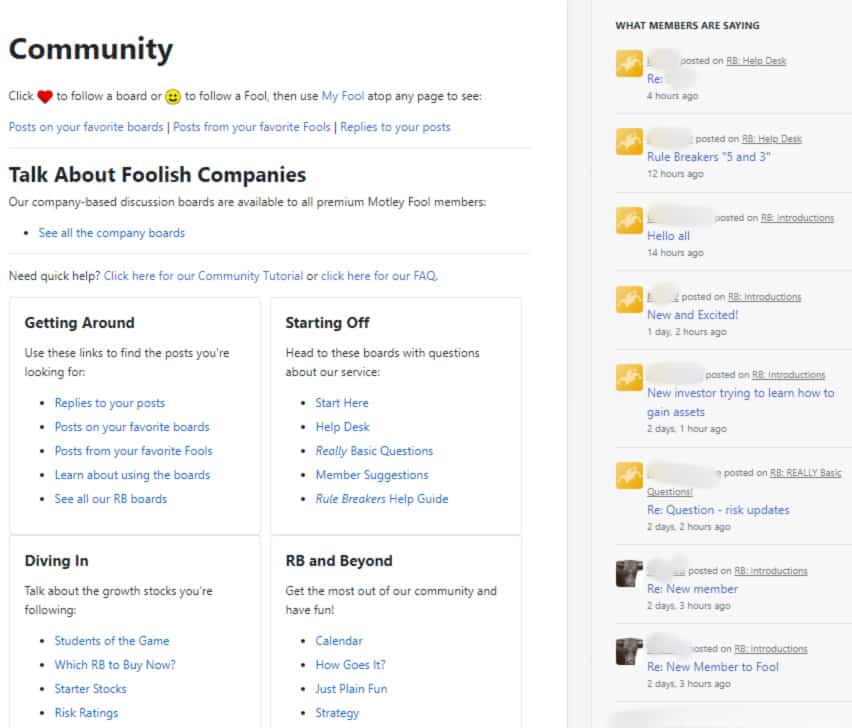The width and height of the screenshot is (852, 728).
Task: Open the 'Re: New member' post
Action: click(692, 589)
